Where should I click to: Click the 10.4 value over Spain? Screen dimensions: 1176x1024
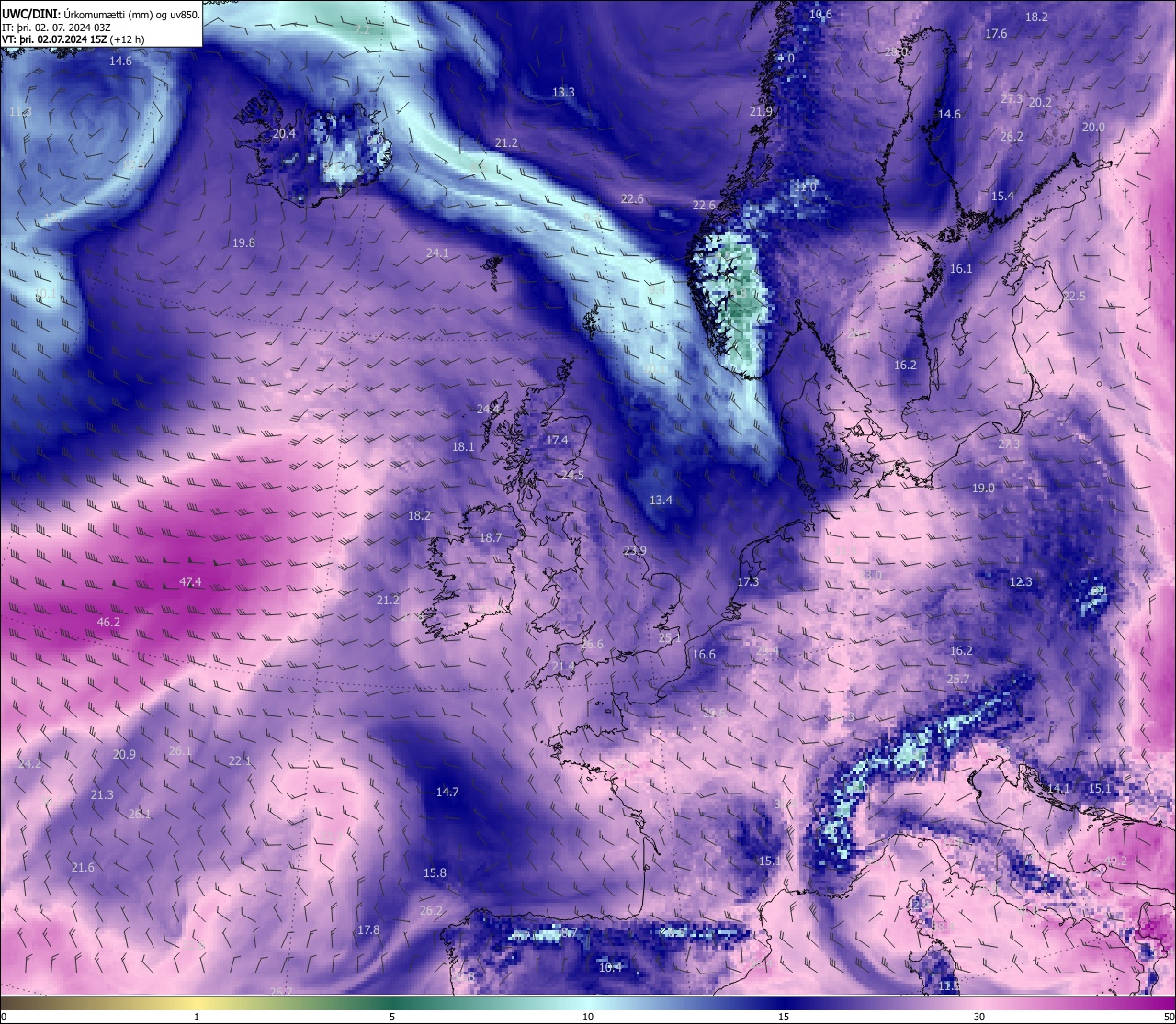point(610,967)
